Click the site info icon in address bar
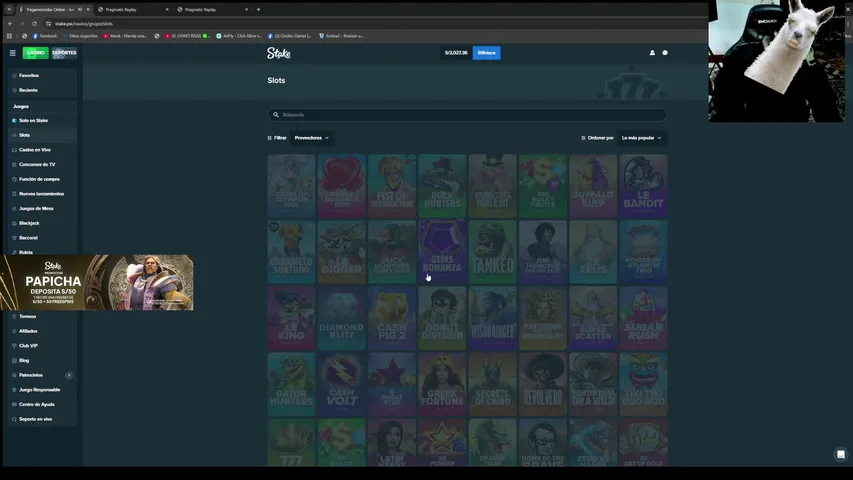The image size is (853, 480). (49, 23)
